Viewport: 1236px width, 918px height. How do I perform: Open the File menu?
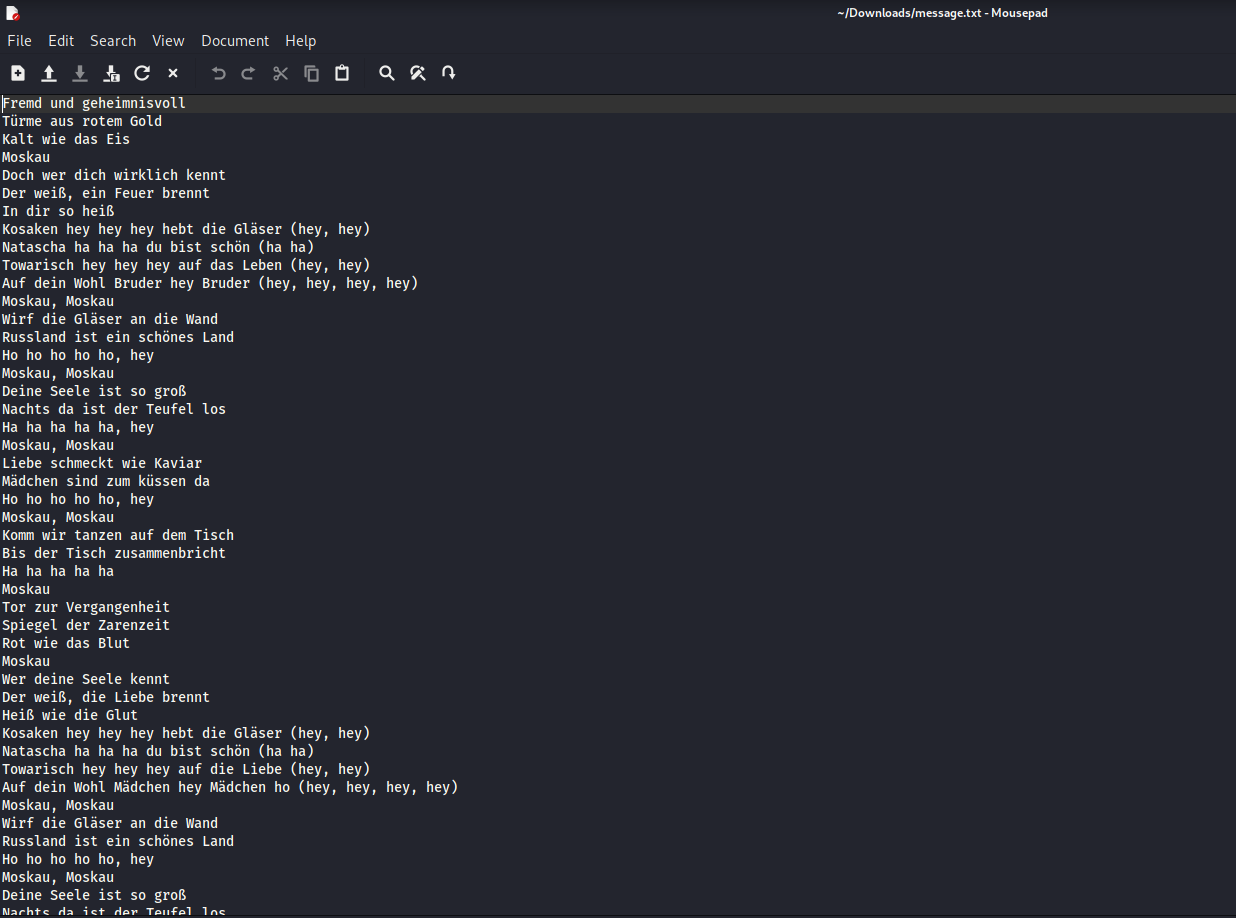coord(20,41)
